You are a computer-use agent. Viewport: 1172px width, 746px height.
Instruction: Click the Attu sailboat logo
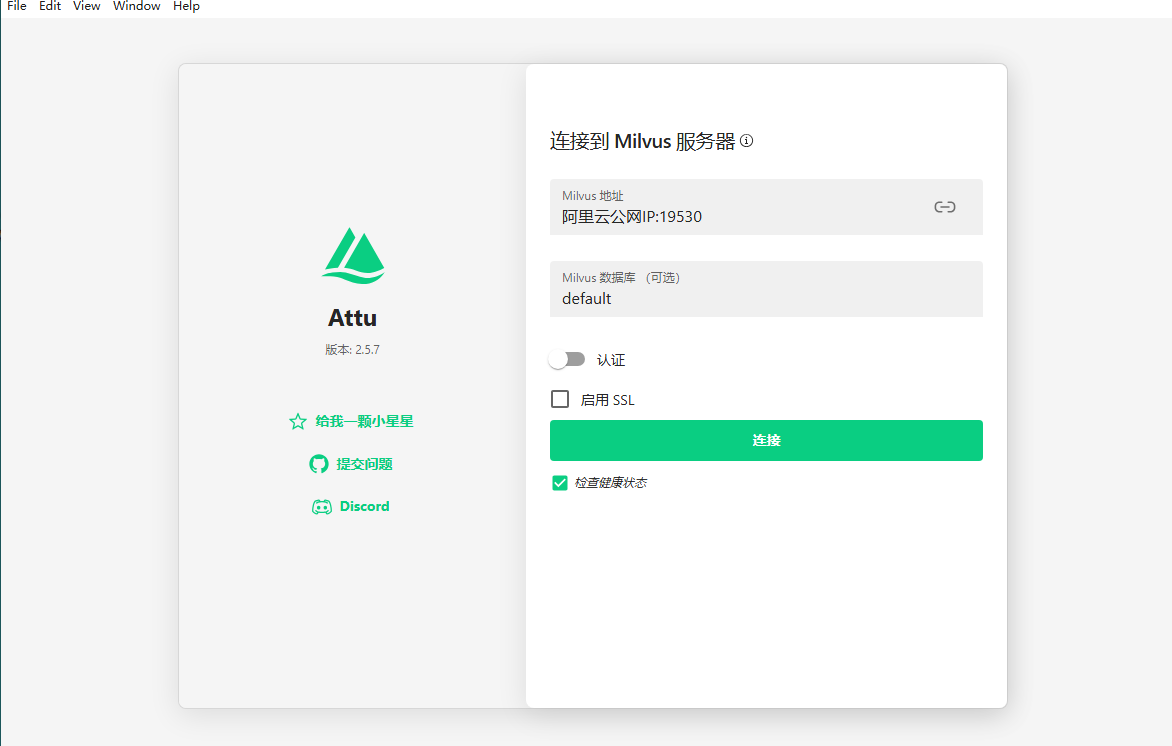354,256
